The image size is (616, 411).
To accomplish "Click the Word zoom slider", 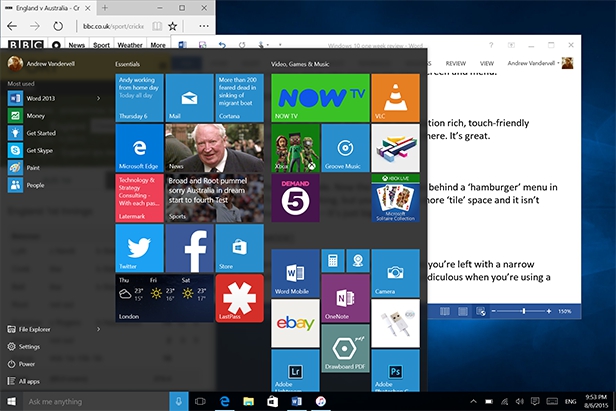I will tap(526, 311).
